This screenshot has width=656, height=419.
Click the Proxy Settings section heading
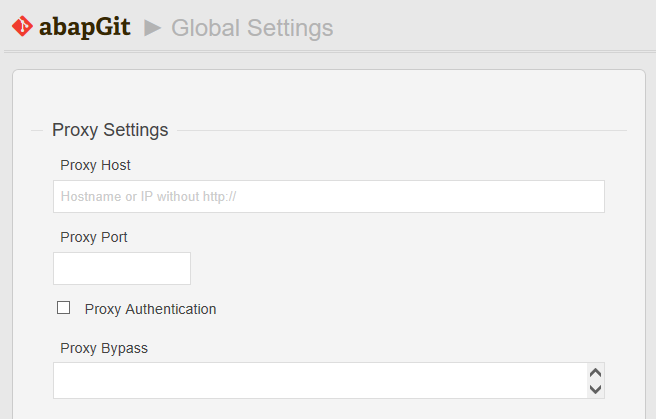[110, 130]
